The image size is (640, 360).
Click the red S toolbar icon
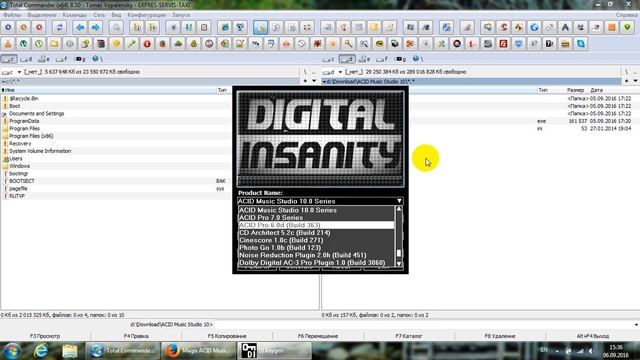coord(503,27)
